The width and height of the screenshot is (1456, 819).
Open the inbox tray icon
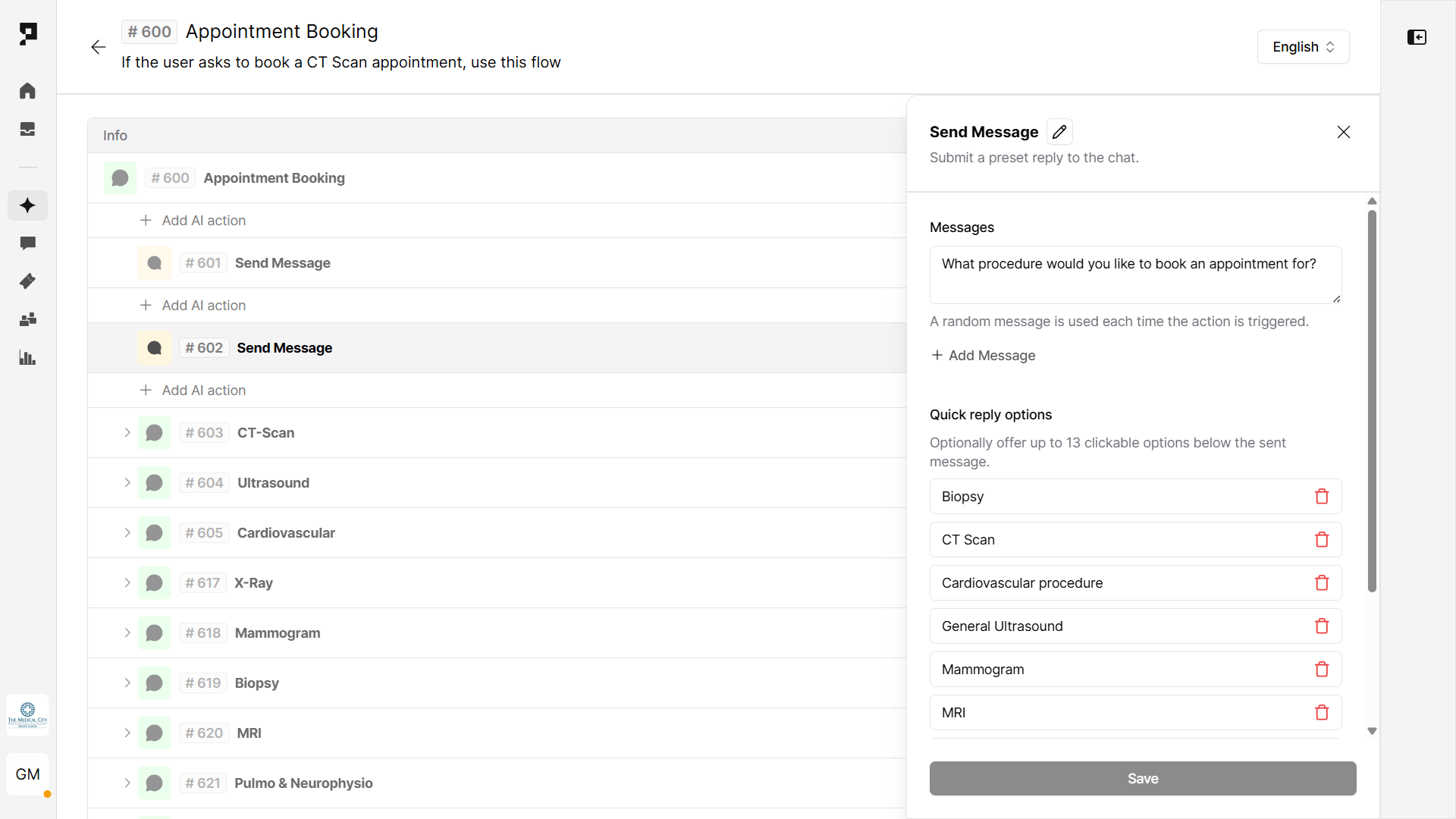28,129
